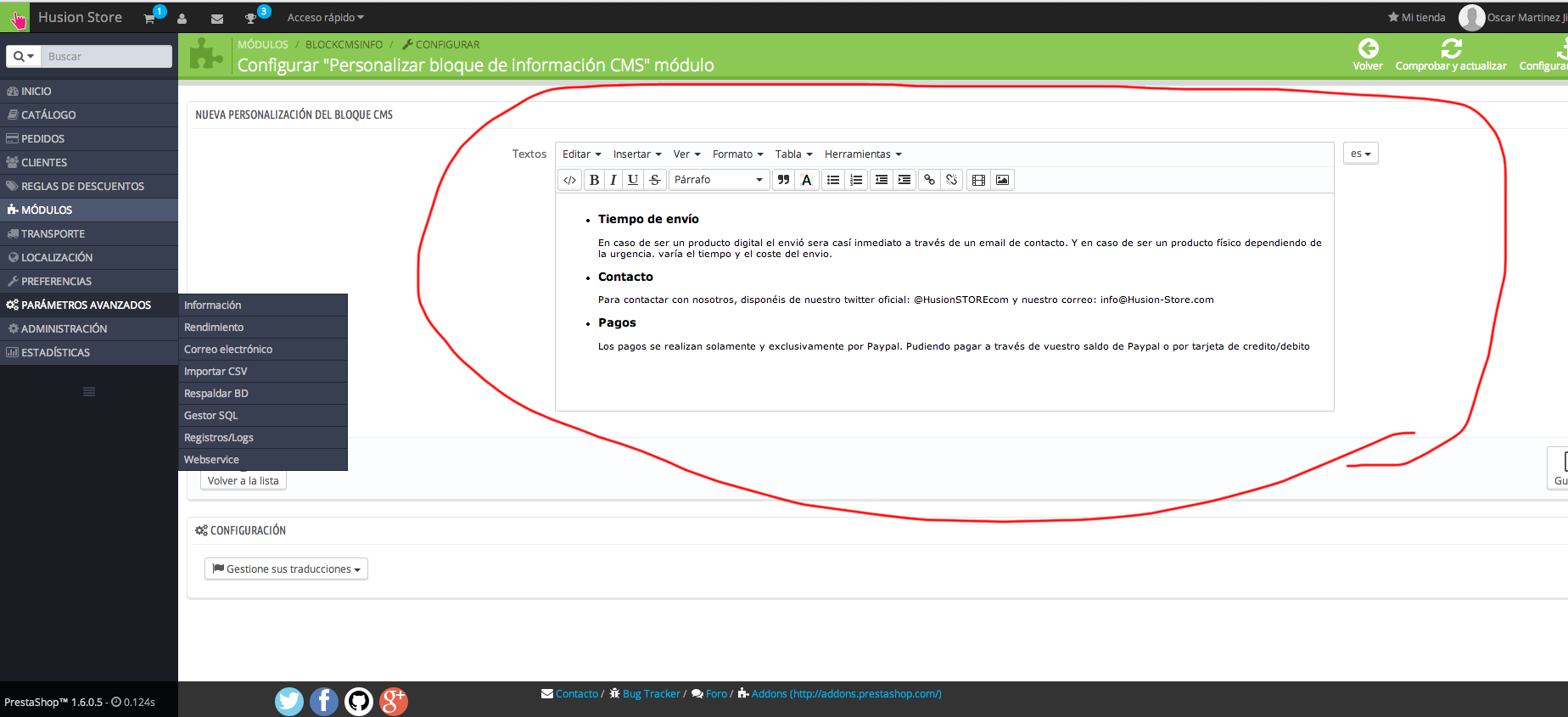Open the customers notification icon
The height and width of the screenshot is (717, 1568).
point(182,18)
